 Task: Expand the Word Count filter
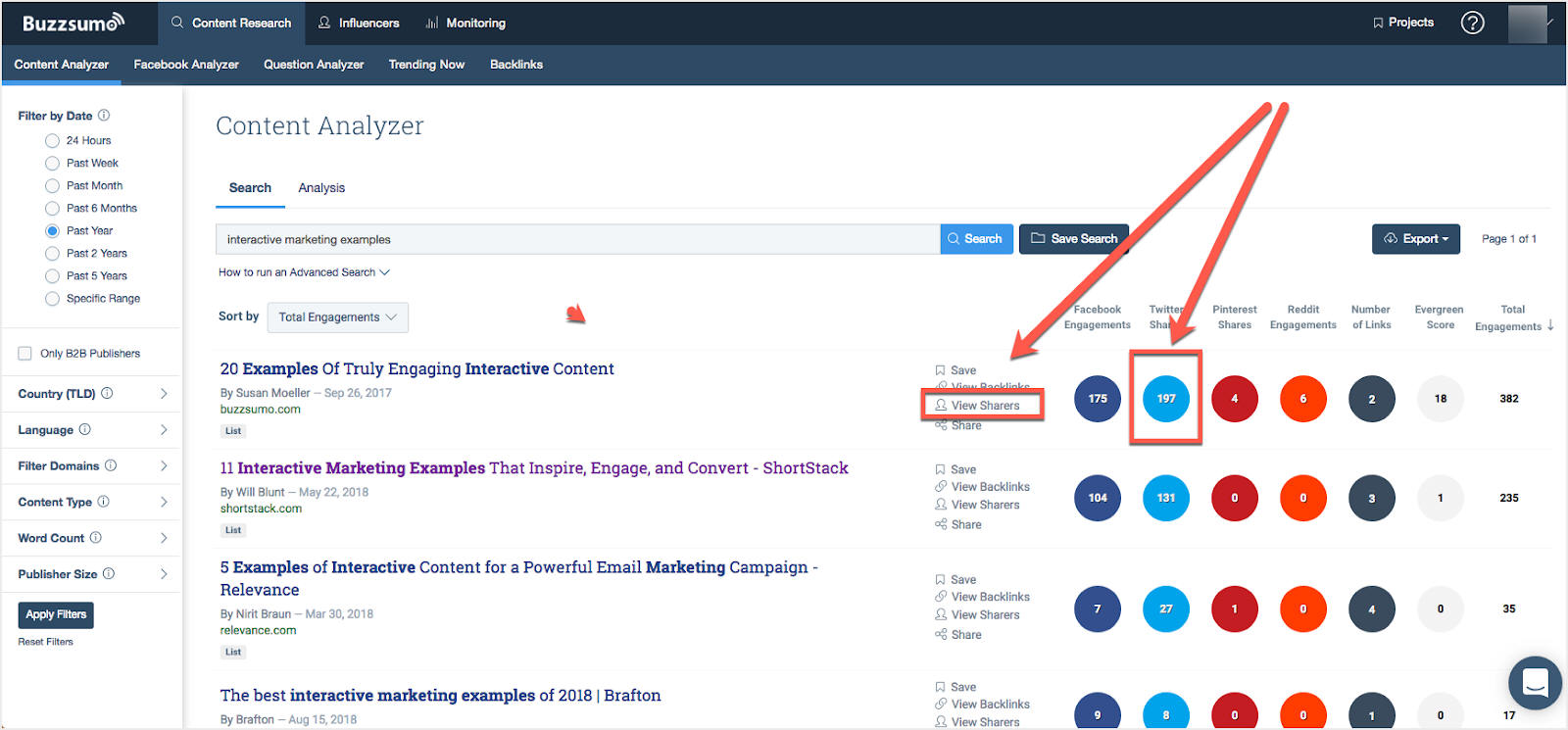tap(163, 538)
